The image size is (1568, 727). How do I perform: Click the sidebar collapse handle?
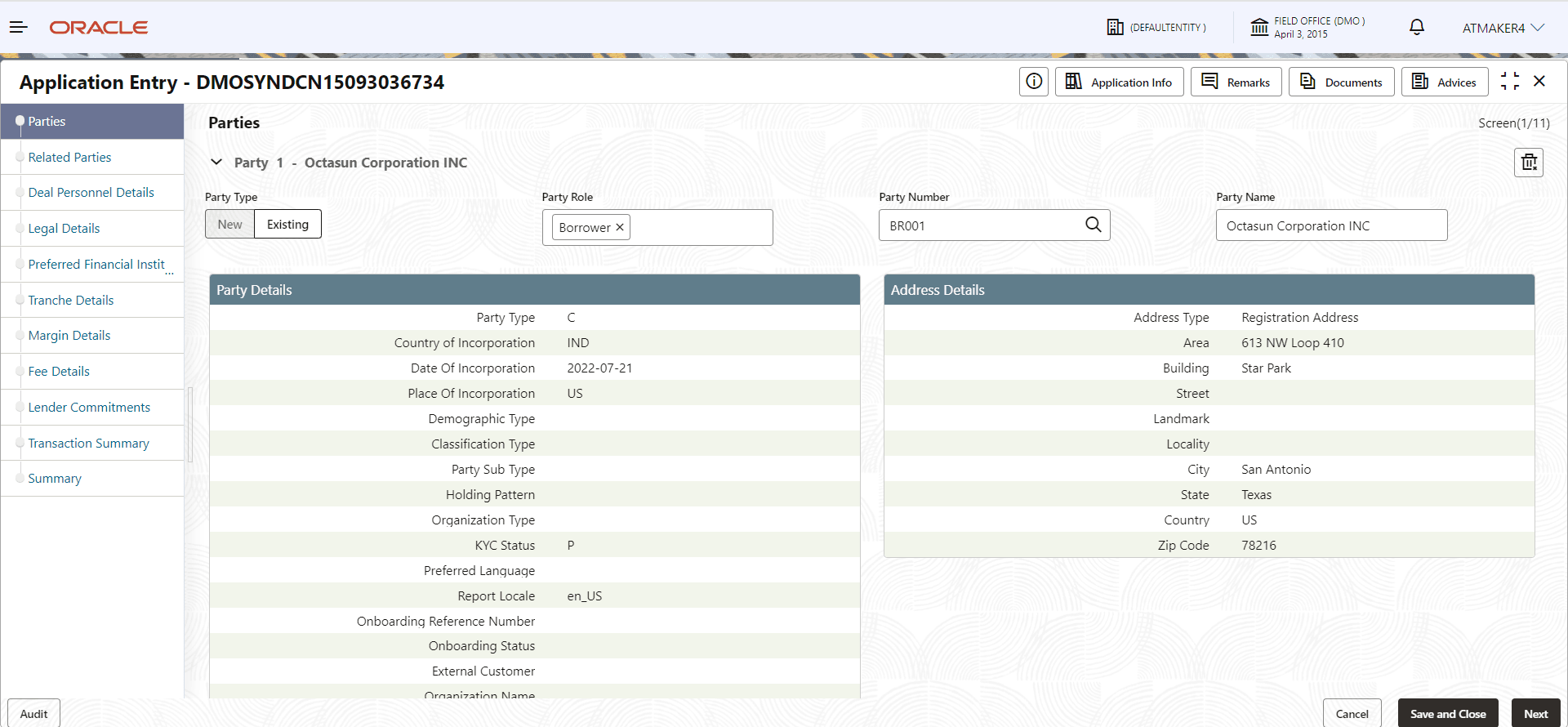pyautogui.click(x=190, y=425)
